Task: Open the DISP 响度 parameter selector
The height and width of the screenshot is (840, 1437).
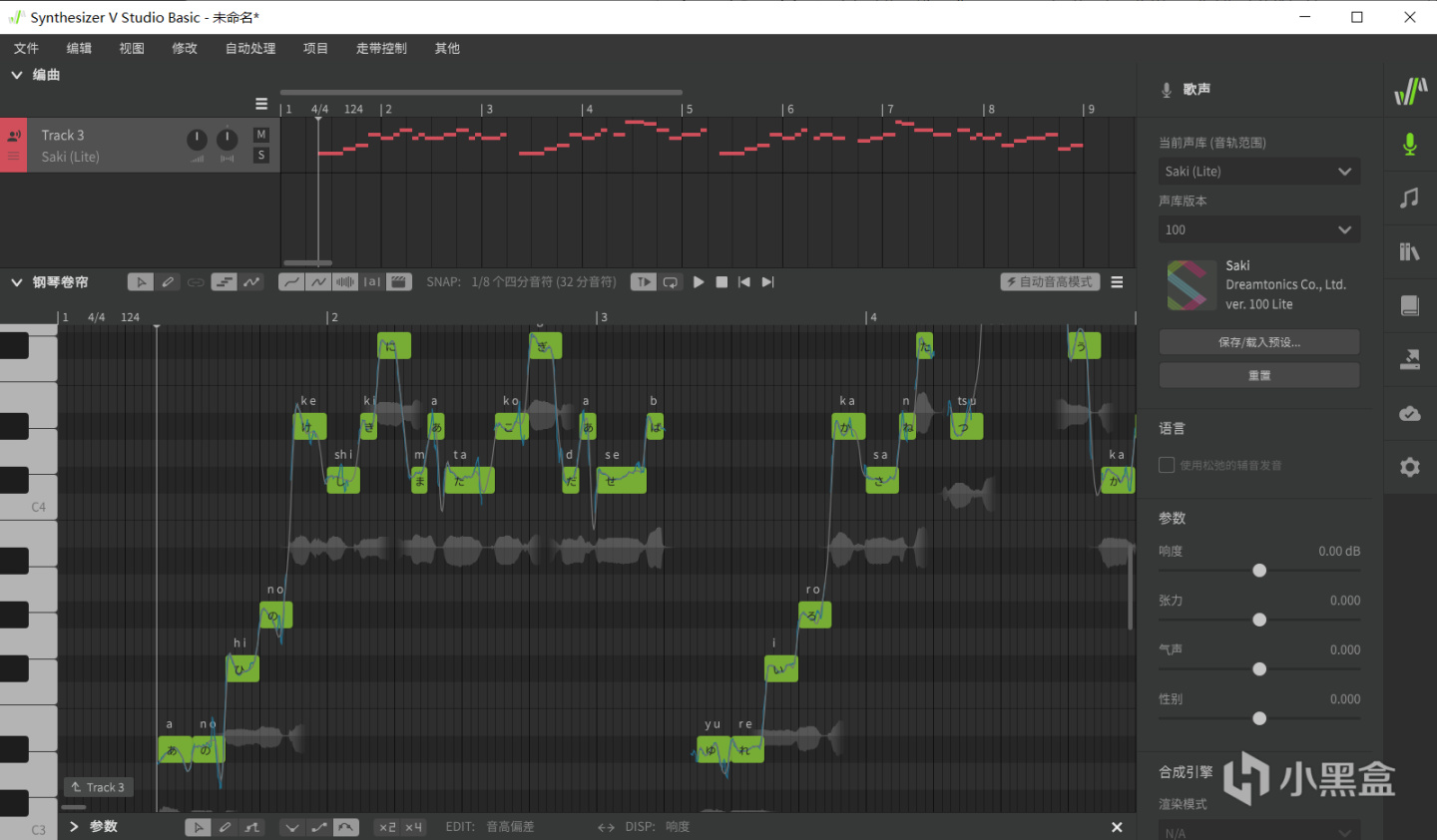Action: (x=678, y=827)
